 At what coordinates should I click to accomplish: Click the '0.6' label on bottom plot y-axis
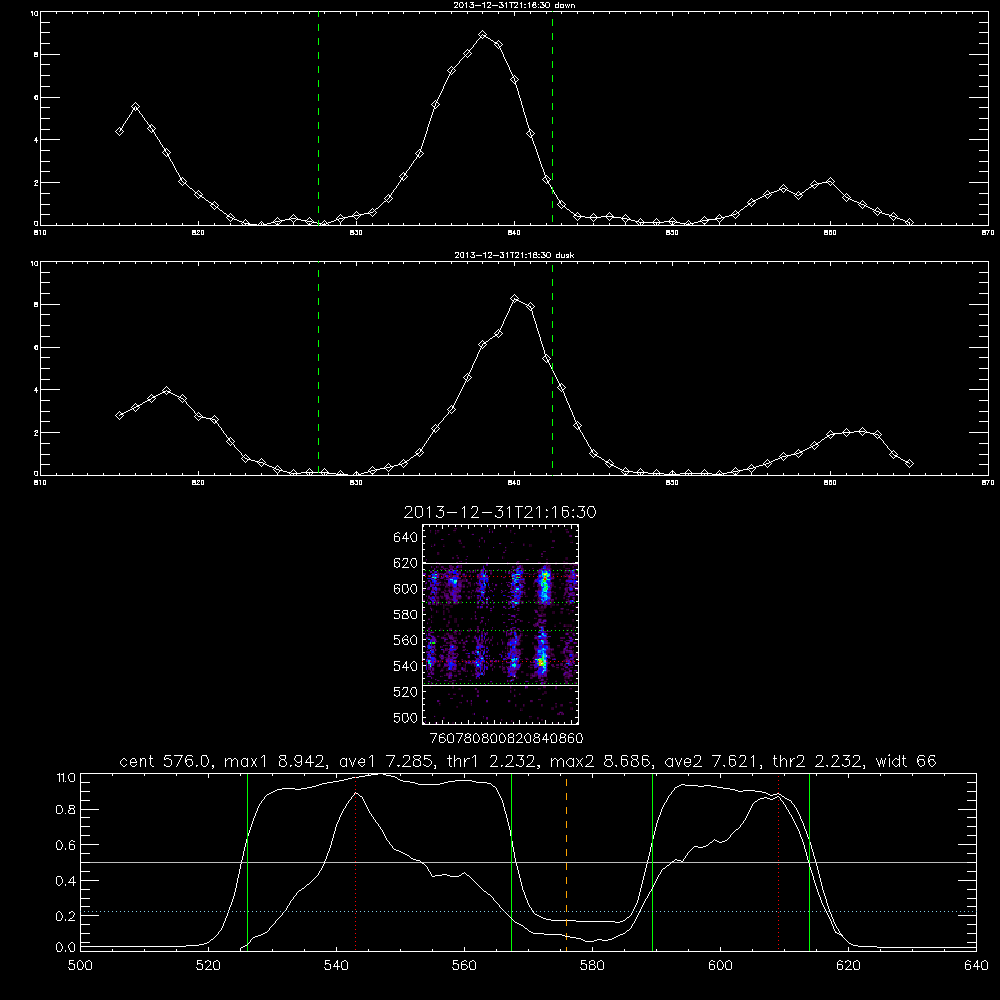tap(65, 845)
